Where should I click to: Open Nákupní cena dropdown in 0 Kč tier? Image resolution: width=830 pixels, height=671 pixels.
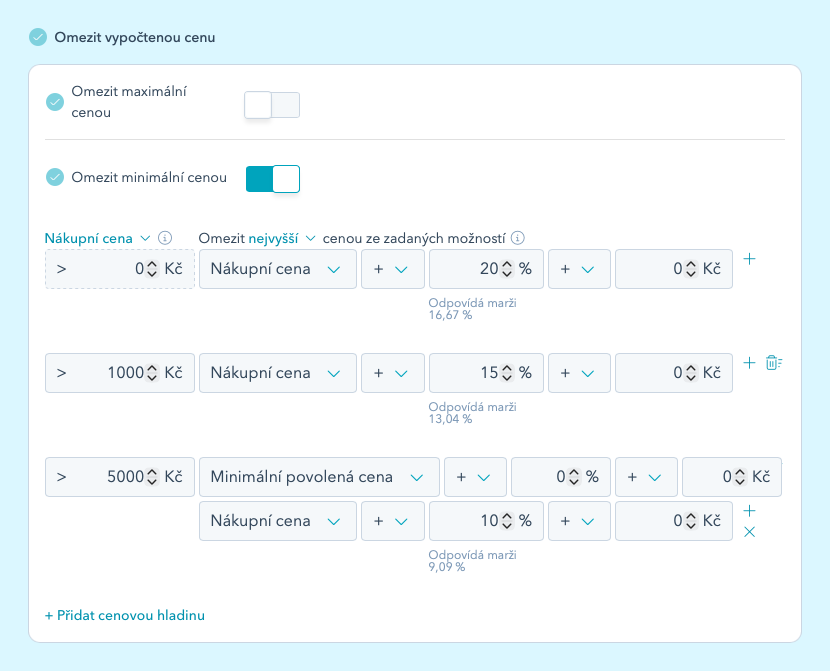tap(278, 269)
